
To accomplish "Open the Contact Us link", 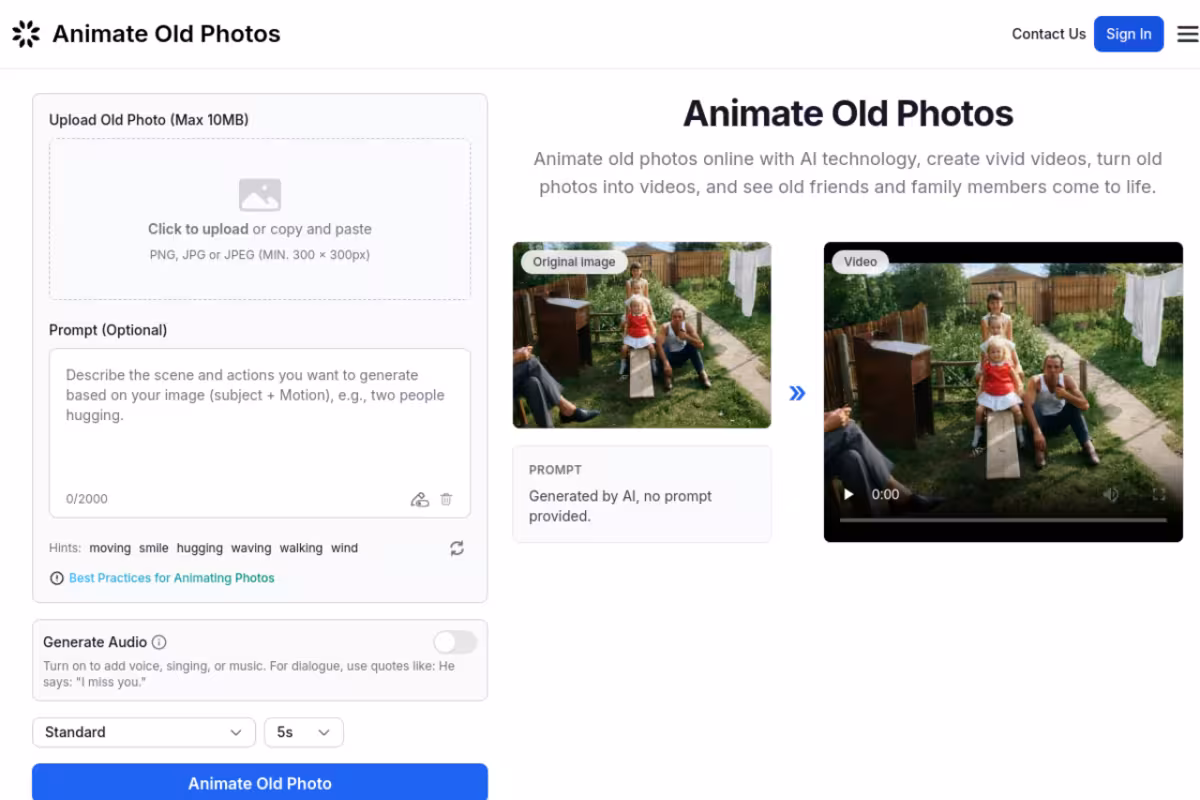I will point(1048,34).
